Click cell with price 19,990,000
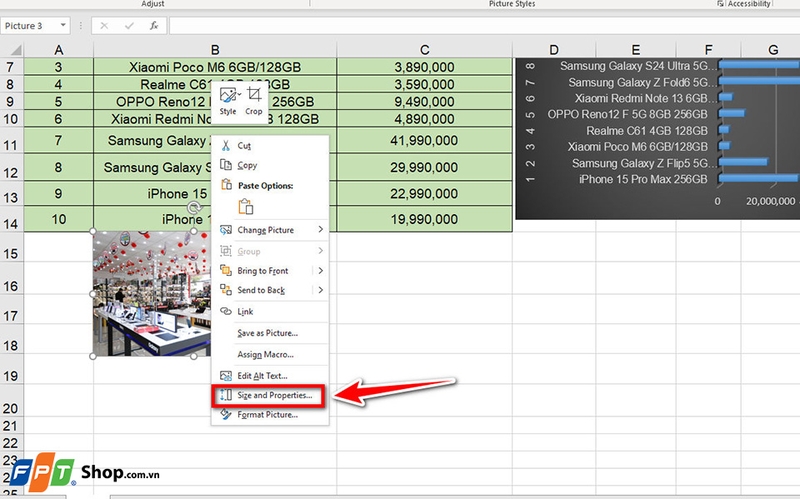 pos(424,219)
